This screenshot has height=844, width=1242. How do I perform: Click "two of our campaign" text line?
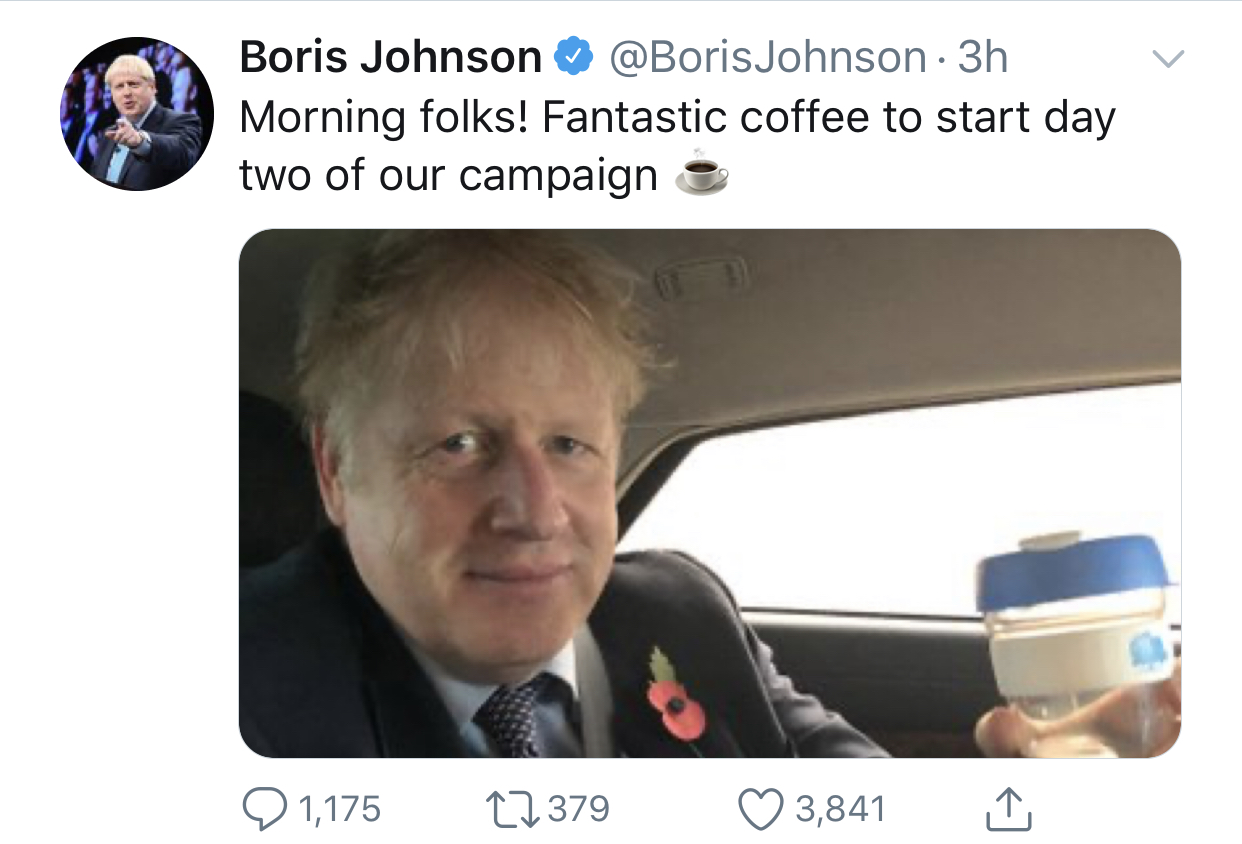(x=448, y=176)
